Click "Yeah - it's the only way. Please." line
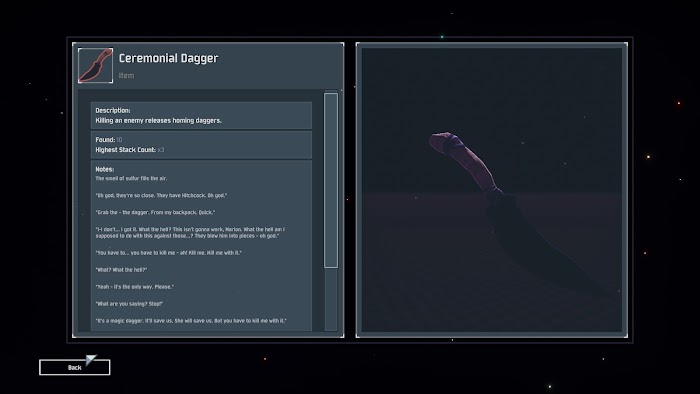This screenshot has height=394, width=700. tap(134, 286)
